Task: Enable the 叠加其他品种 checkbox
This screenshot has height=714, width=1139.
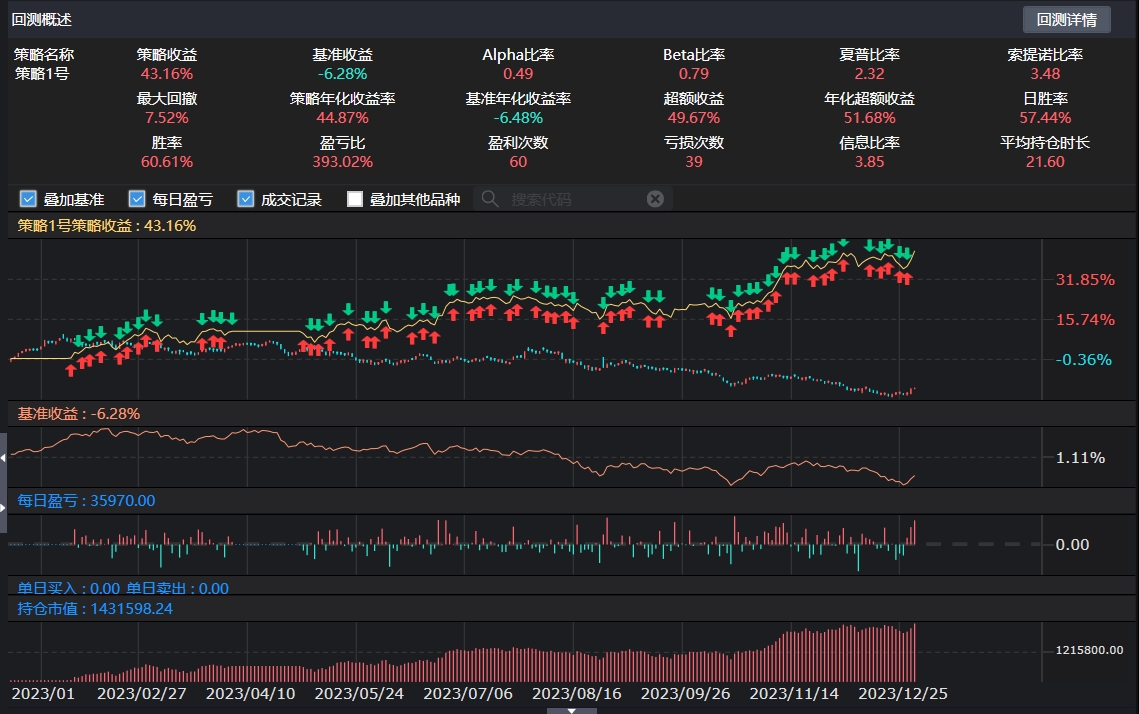Action: coord(355,199)
